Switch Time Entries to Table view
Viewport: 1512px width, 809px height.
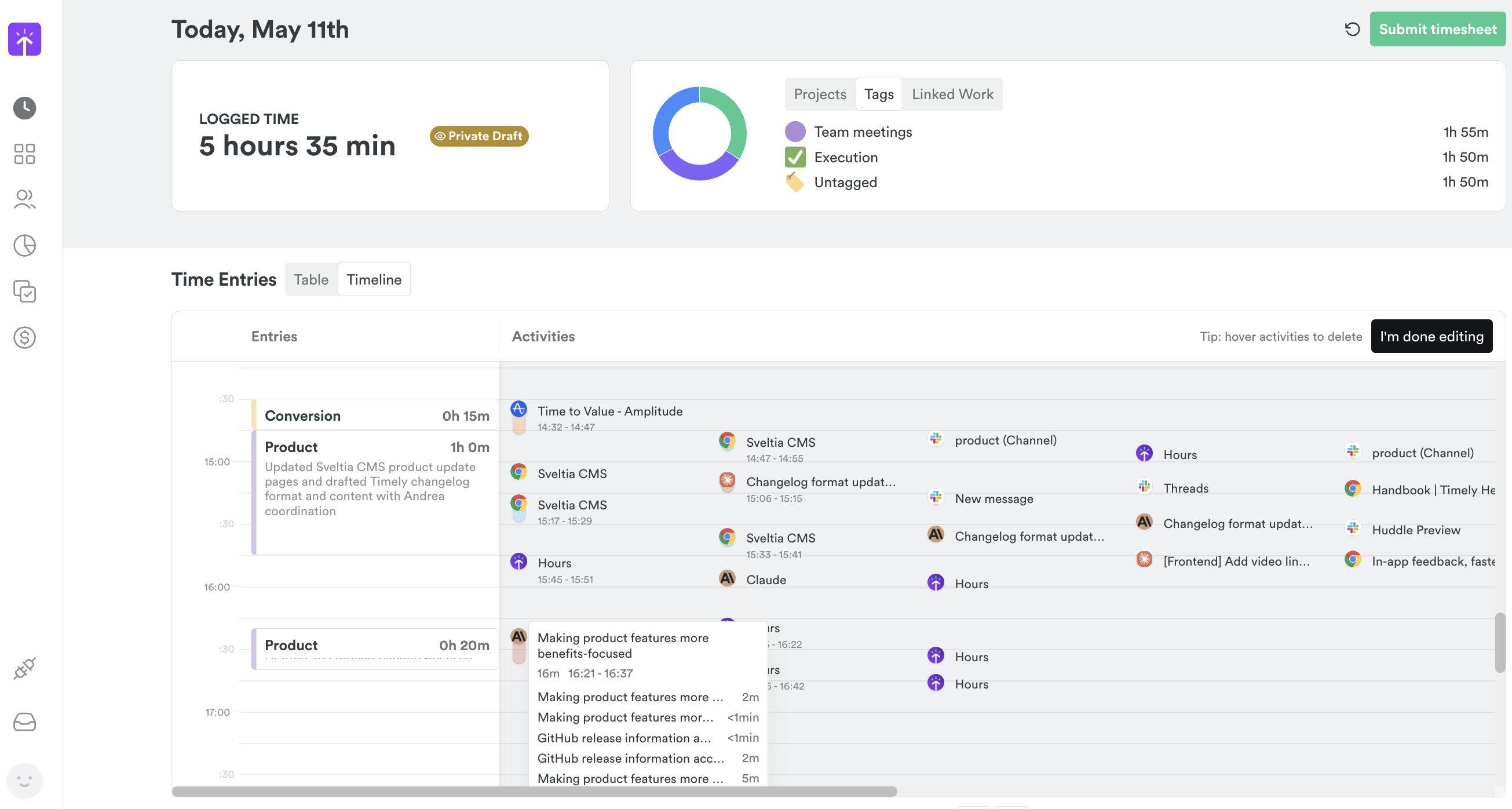click(311, 279)
